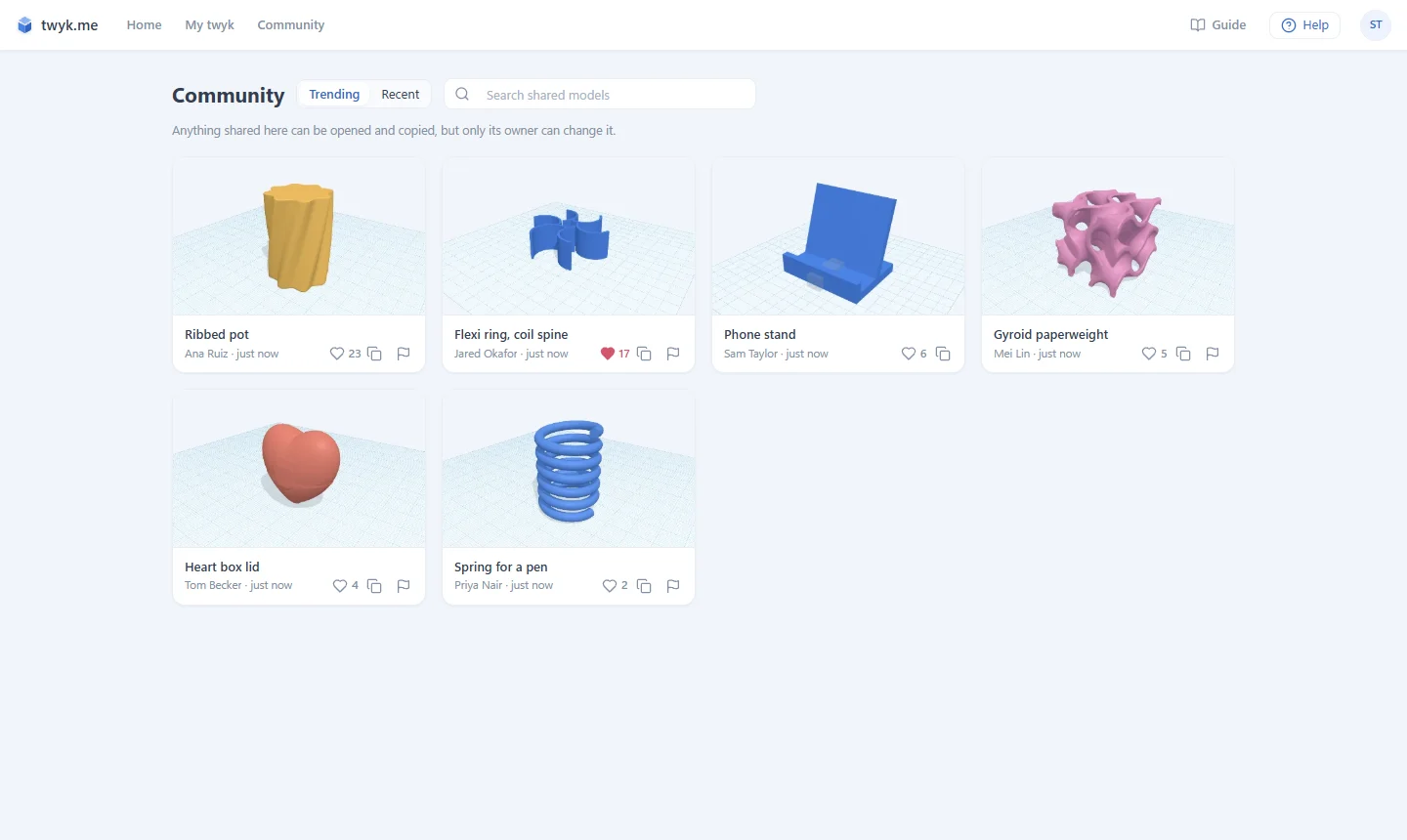
Task: Click the "Heart box lid" title text
Action: tap(222, 567)
